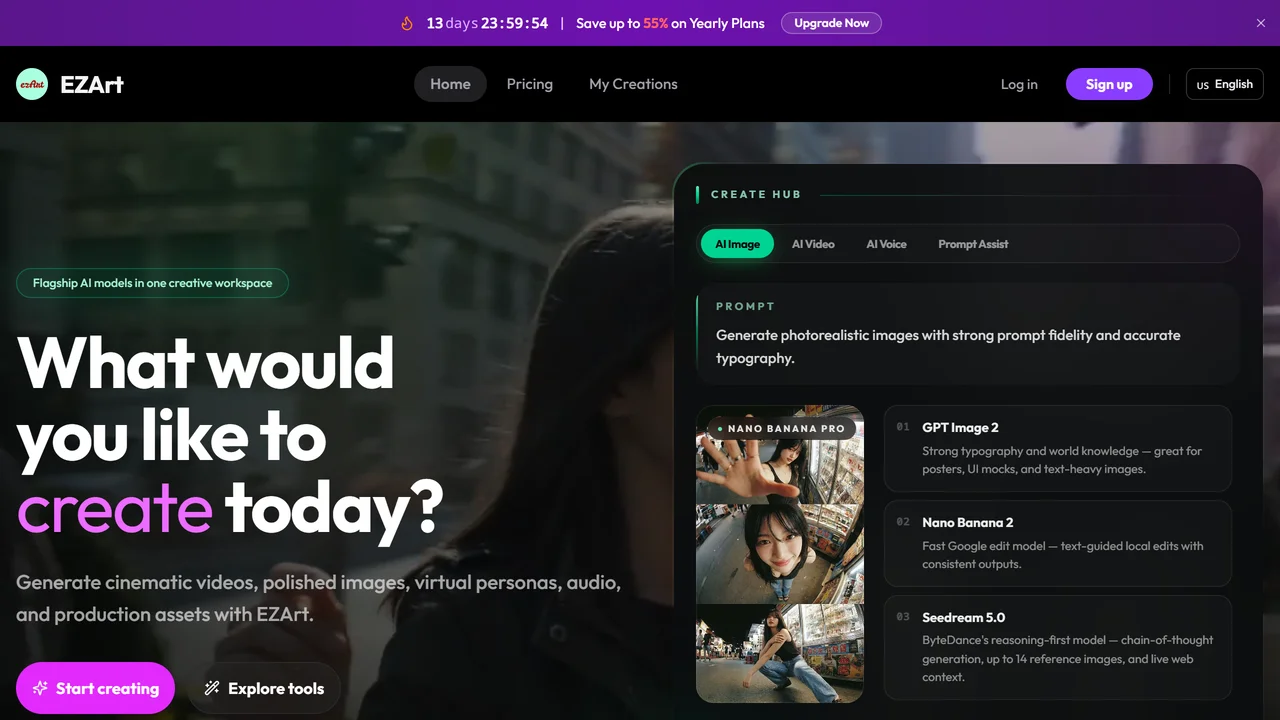Select the Seedream 5.0 model card
The image size is (1280, 720).
coord(1058,647)
